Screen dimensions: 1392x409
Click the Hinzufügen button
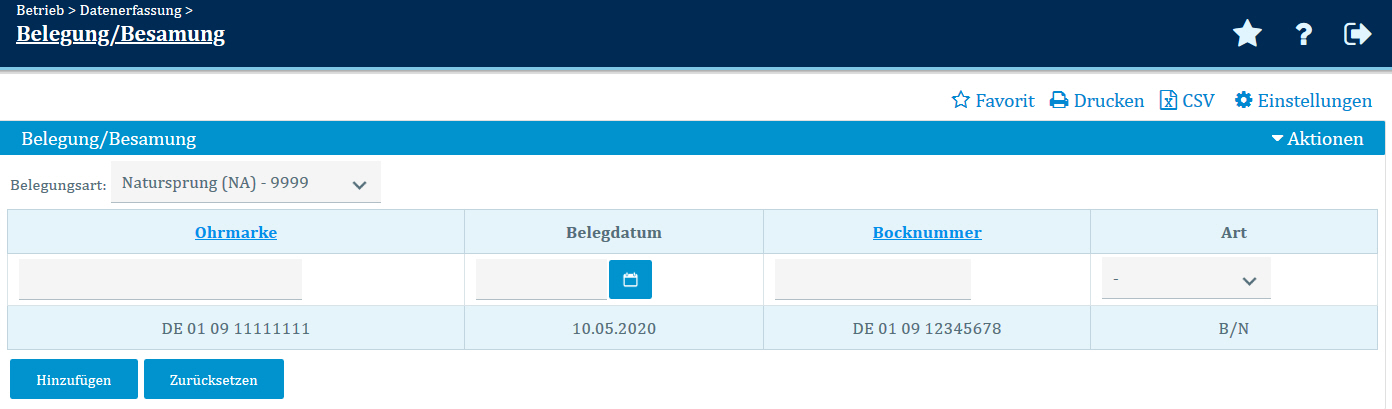coord(73,380)
